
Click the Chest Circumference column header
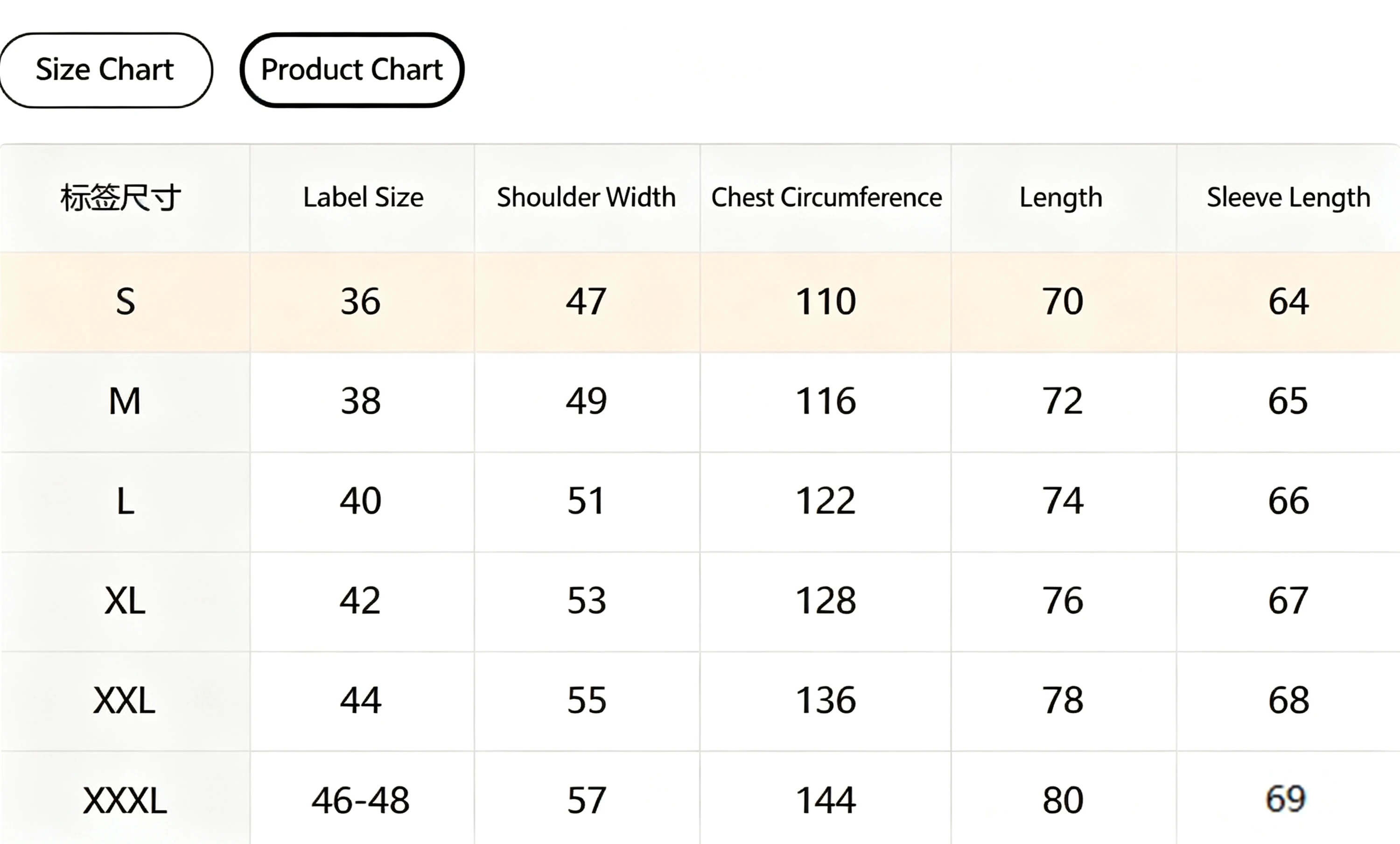point(827,198)
